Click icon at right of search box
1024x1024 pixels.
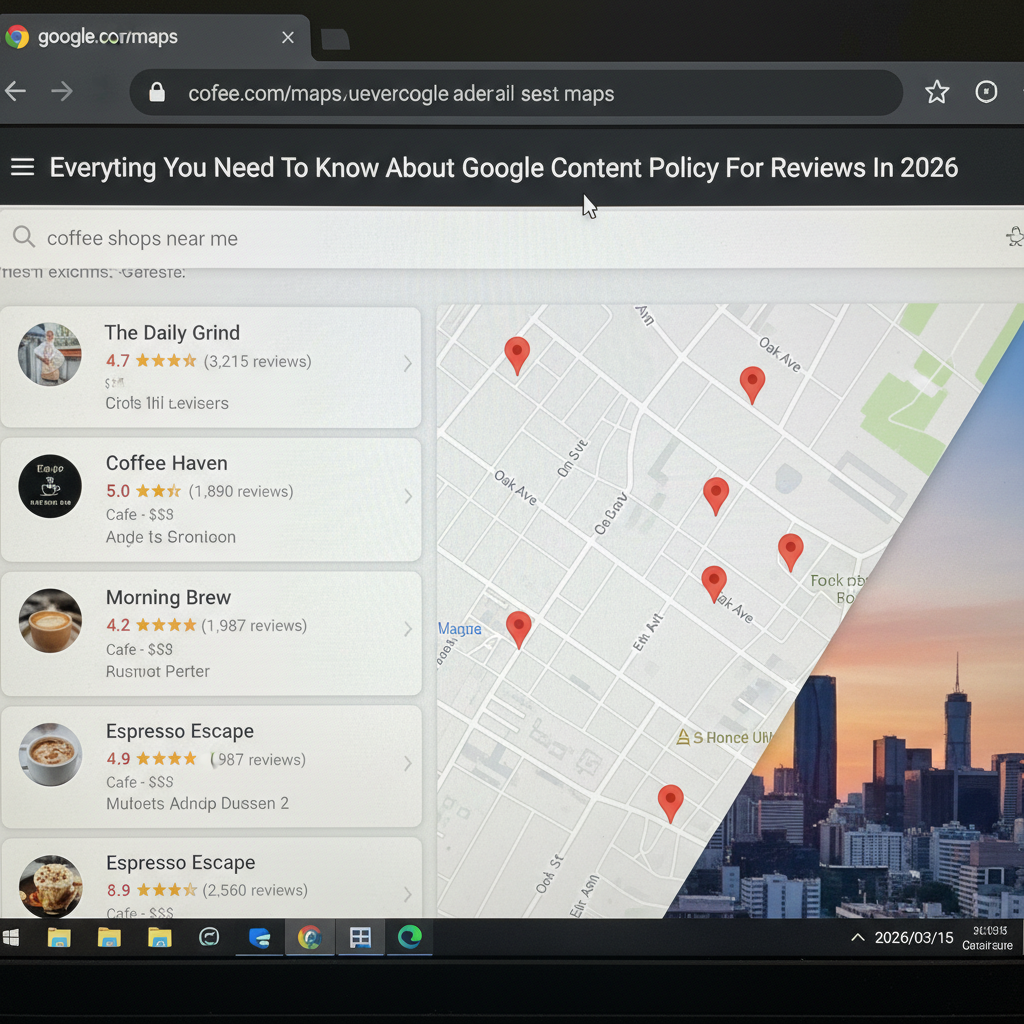1015,236
